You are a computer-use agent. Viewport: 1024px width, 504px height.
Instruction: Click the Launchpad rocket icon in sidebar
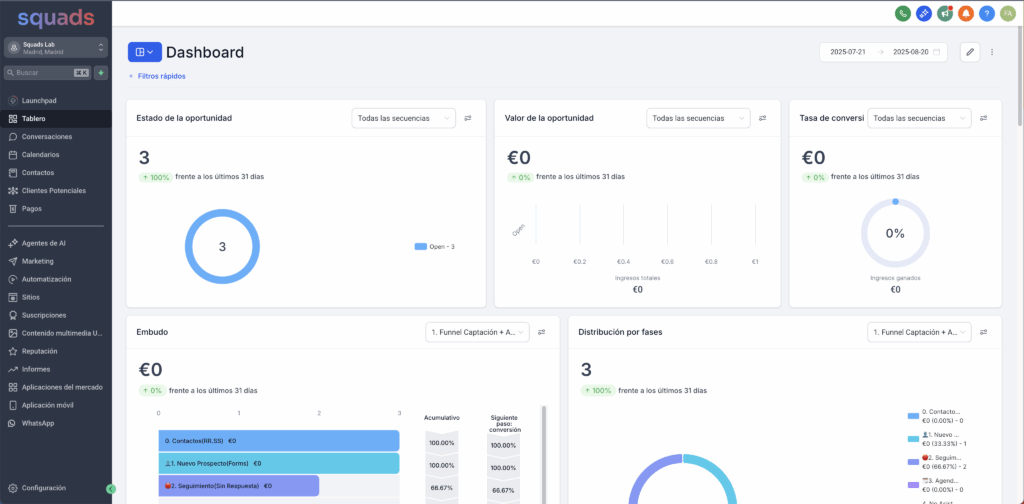coord(13,101)
